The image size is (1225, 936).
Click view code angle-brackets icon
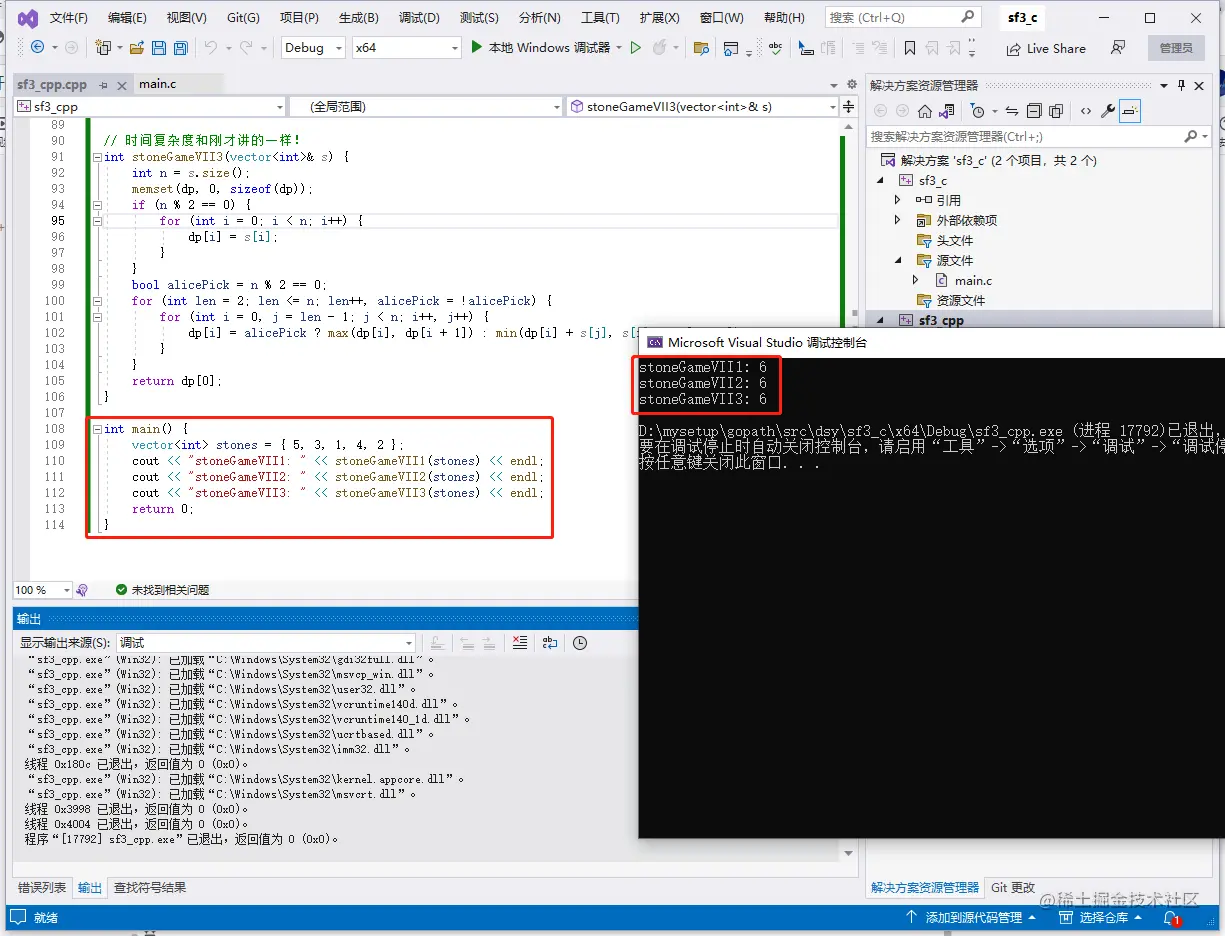1086,111
